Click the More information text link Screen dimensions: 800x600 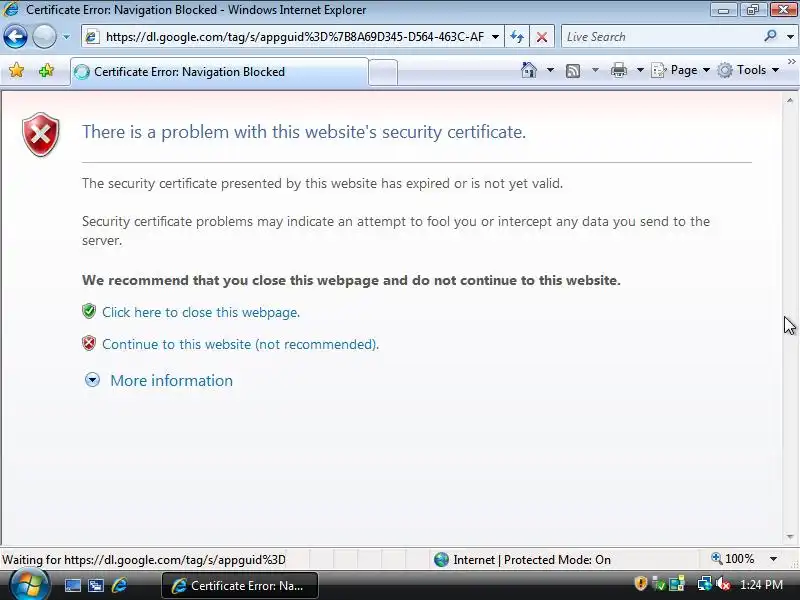[x=171, y=381]
